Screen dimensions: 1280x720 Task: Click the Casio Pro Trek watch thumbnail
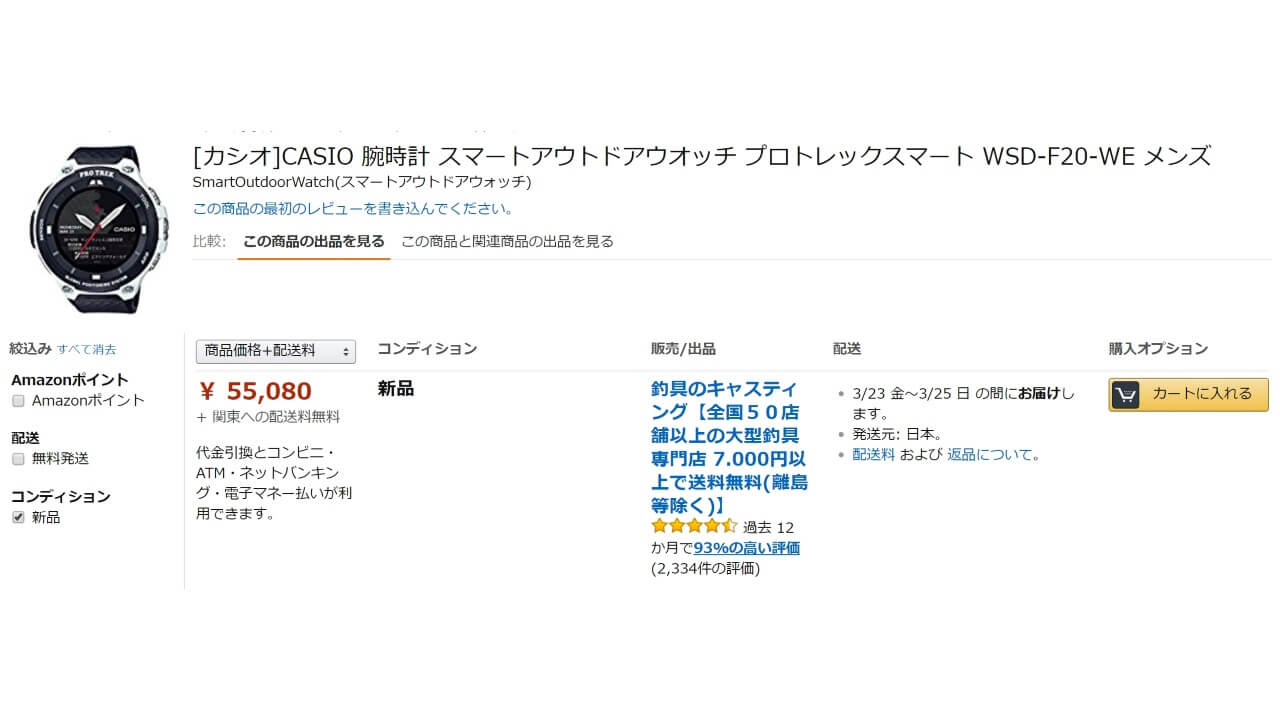(x=98, y=229)
